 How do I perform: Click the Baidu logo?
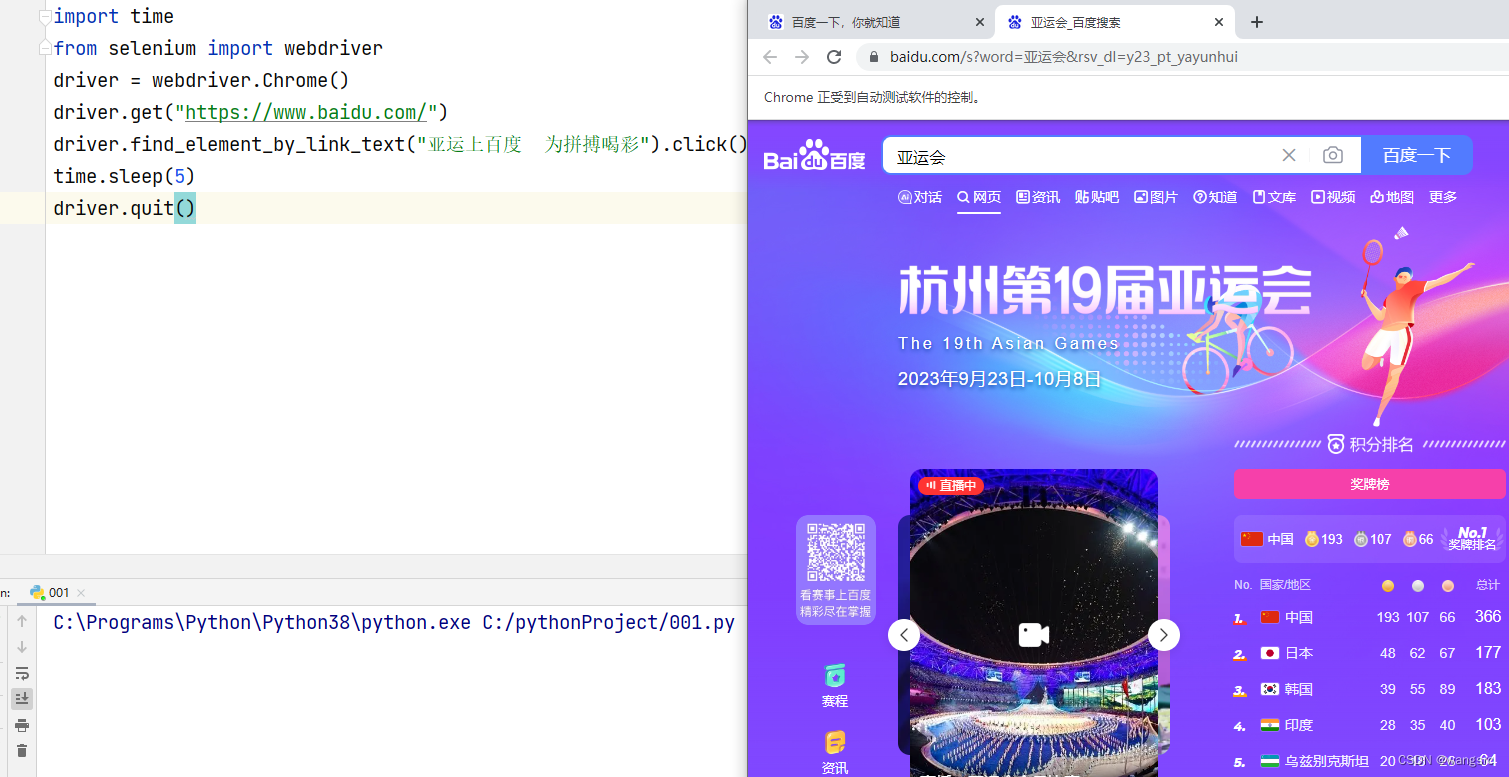pyautogui.click(x=815, y=156)
